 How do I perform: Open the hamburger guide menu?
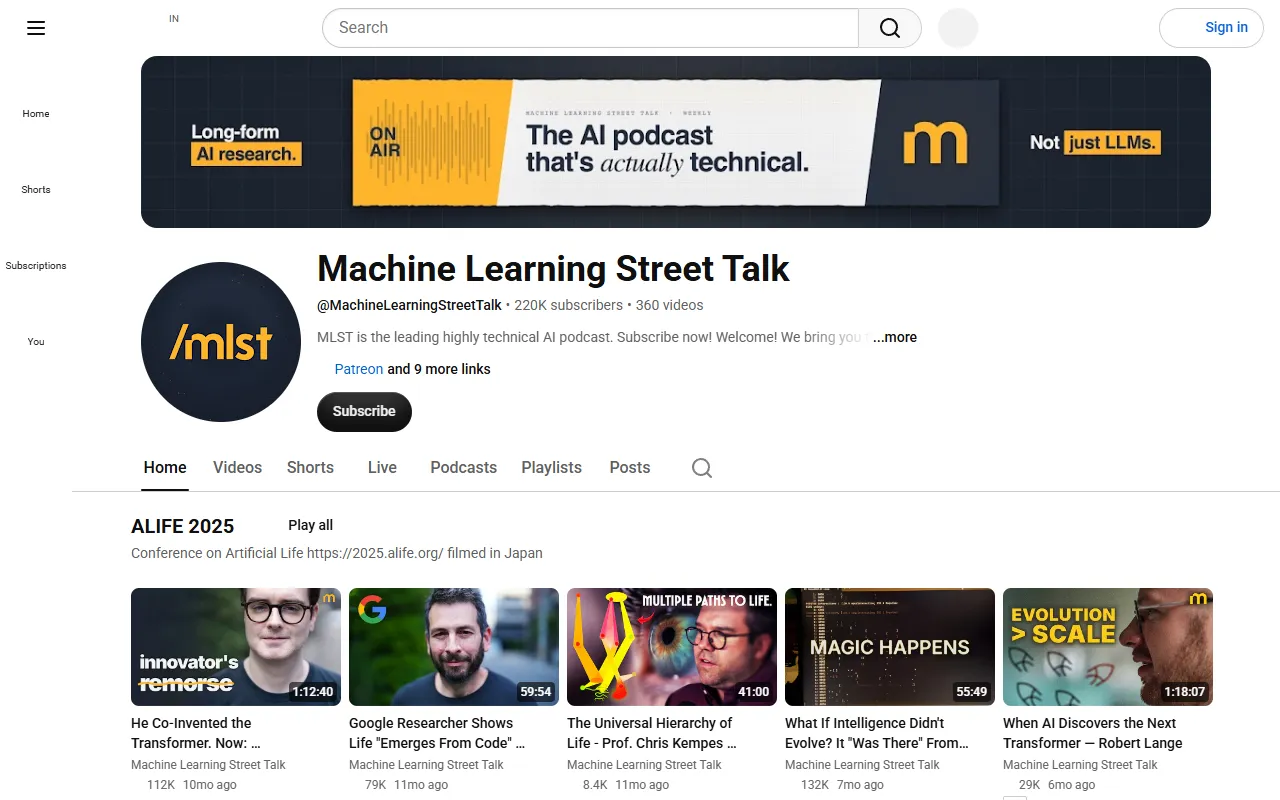[x=36, y=28]
